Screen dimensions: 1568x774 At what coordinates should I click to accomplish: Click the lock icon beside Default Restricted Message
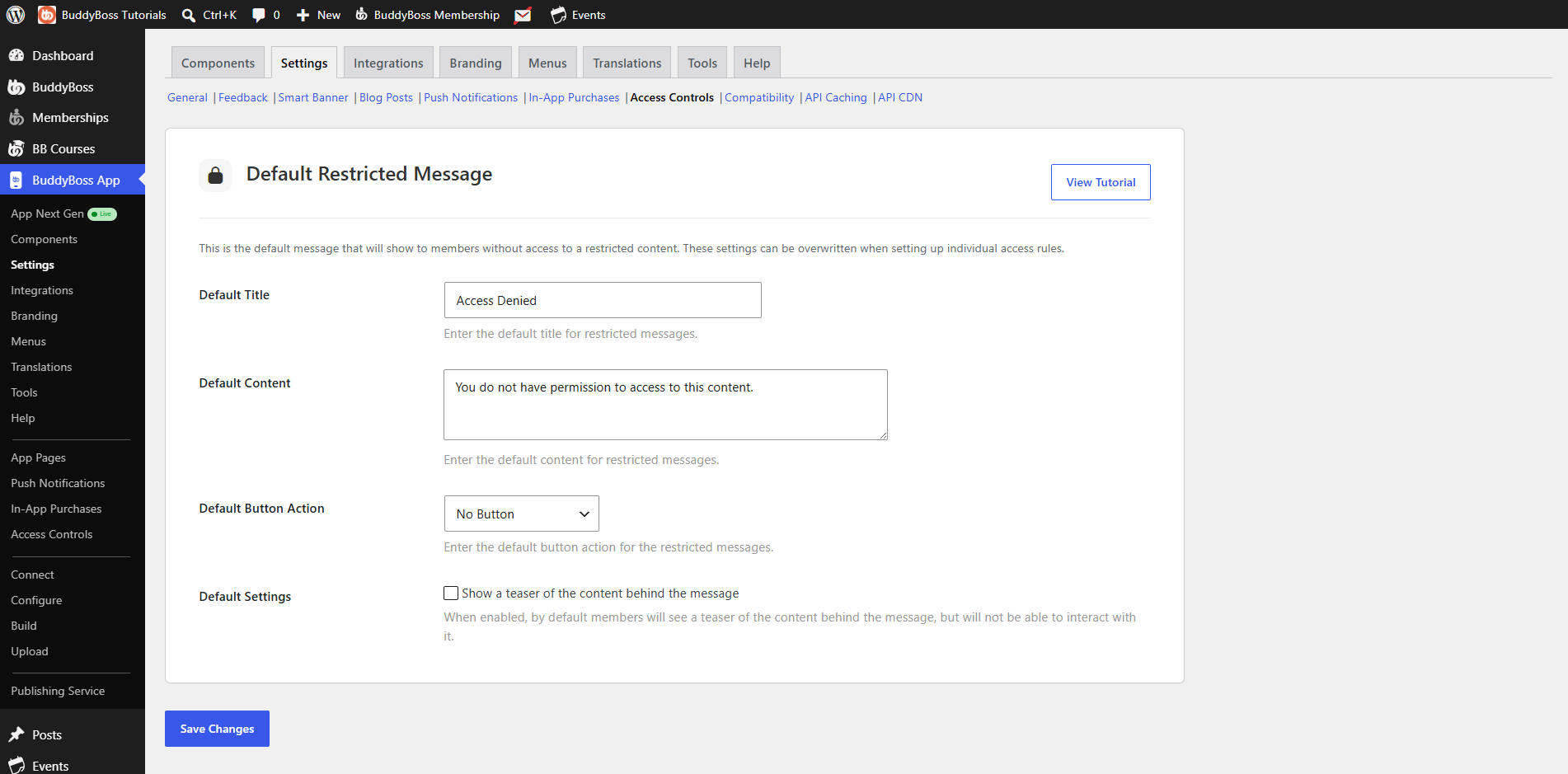[215, 175]
